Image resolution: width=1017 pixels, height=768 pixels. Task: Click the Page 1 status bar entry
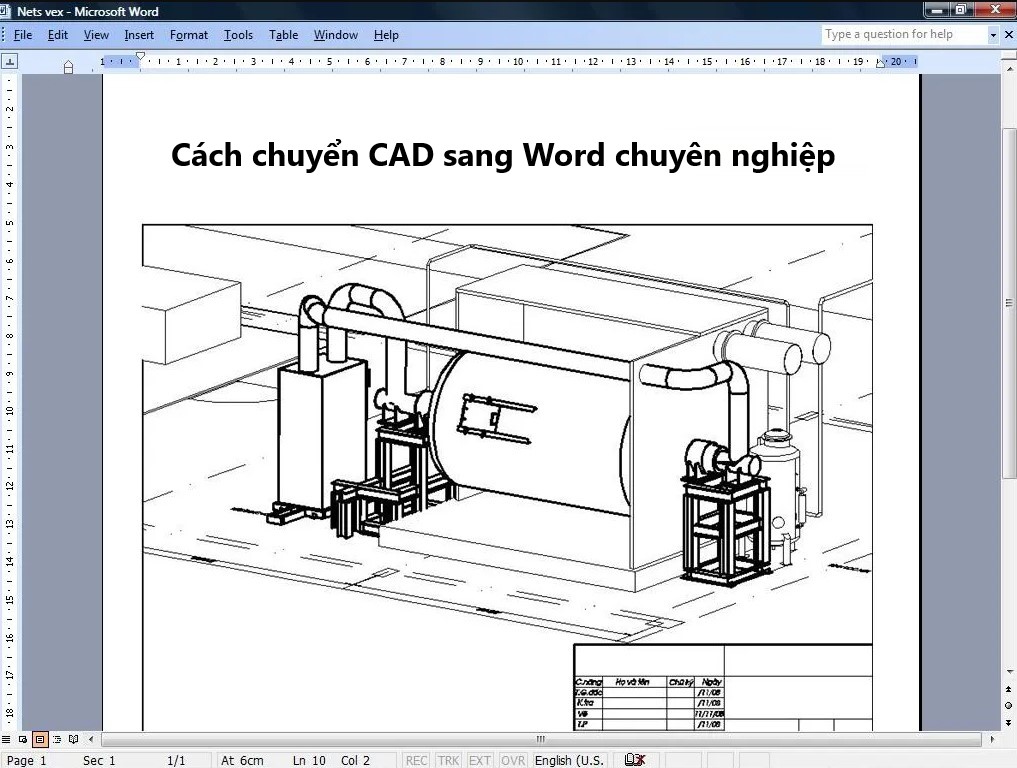27,760
